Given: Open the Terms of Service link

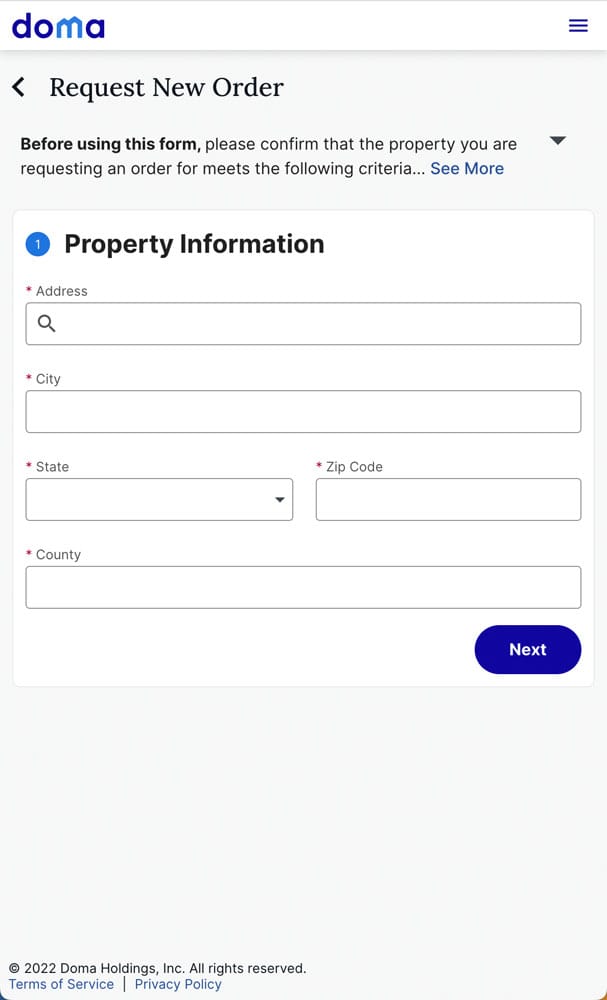Looking at the screenshot, I should 61,984.
